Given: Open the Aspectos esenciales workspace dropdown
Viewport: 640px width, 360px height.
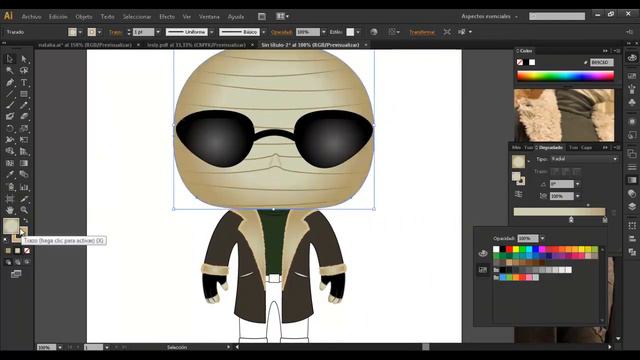Looking at the screenshot, I should pyautogui.click(x=489, y=16).
